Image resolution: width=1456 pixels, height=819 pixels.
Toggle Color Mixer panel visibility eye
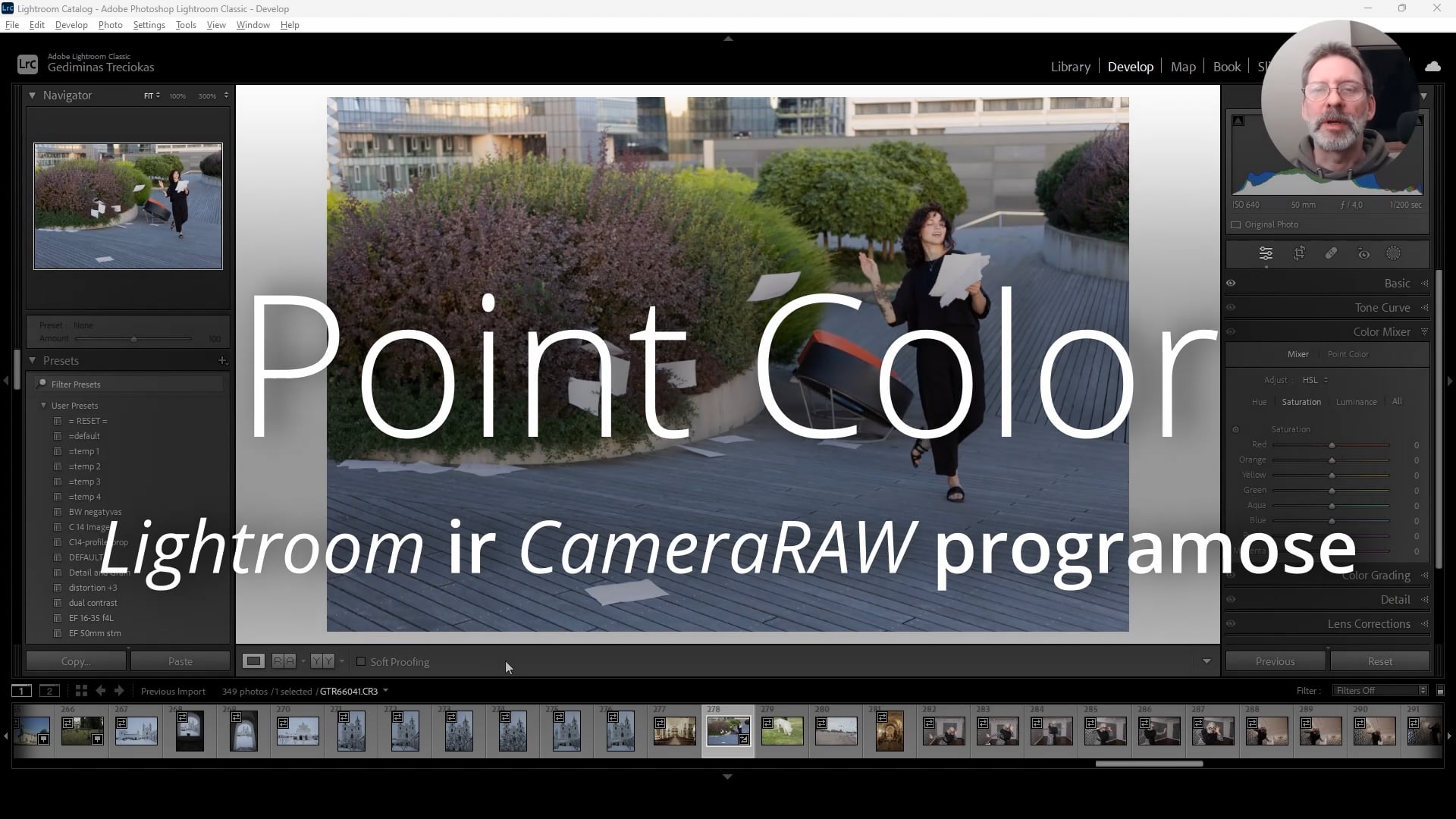click(1231, 331)
